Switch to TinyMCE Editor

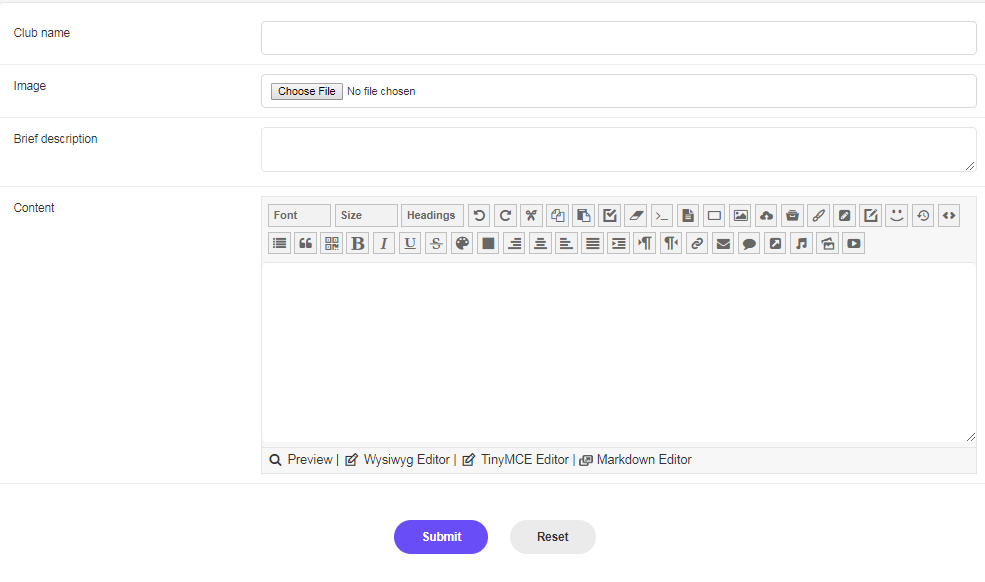(x=516, y=460)
